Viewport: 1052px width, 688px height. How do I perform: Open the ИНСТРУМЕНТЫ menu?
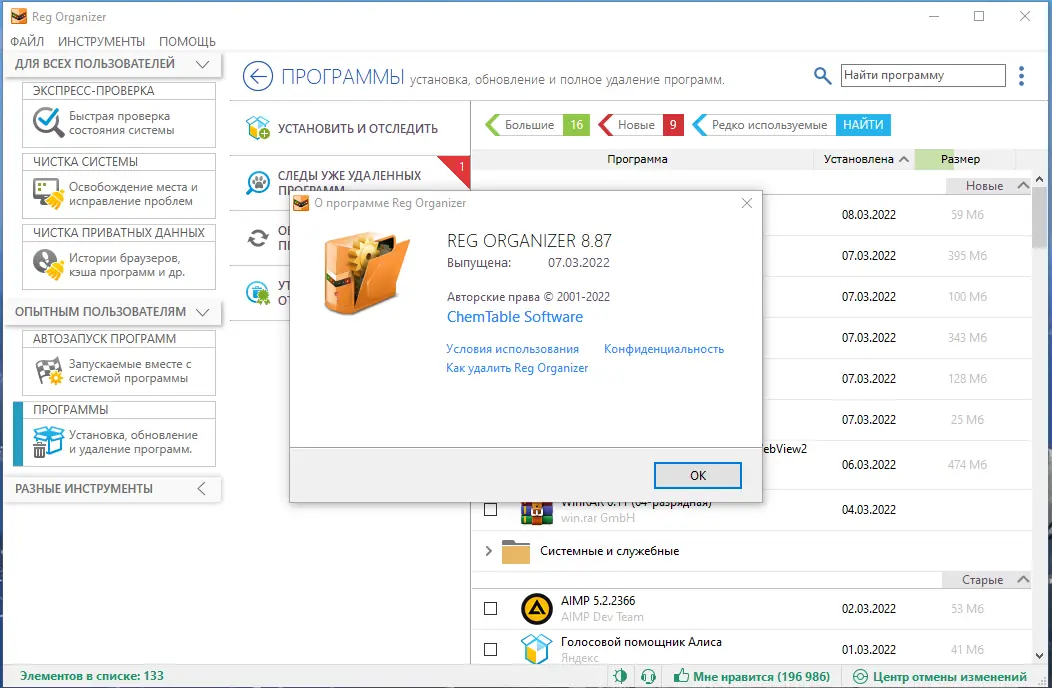[x=100, y=41]
